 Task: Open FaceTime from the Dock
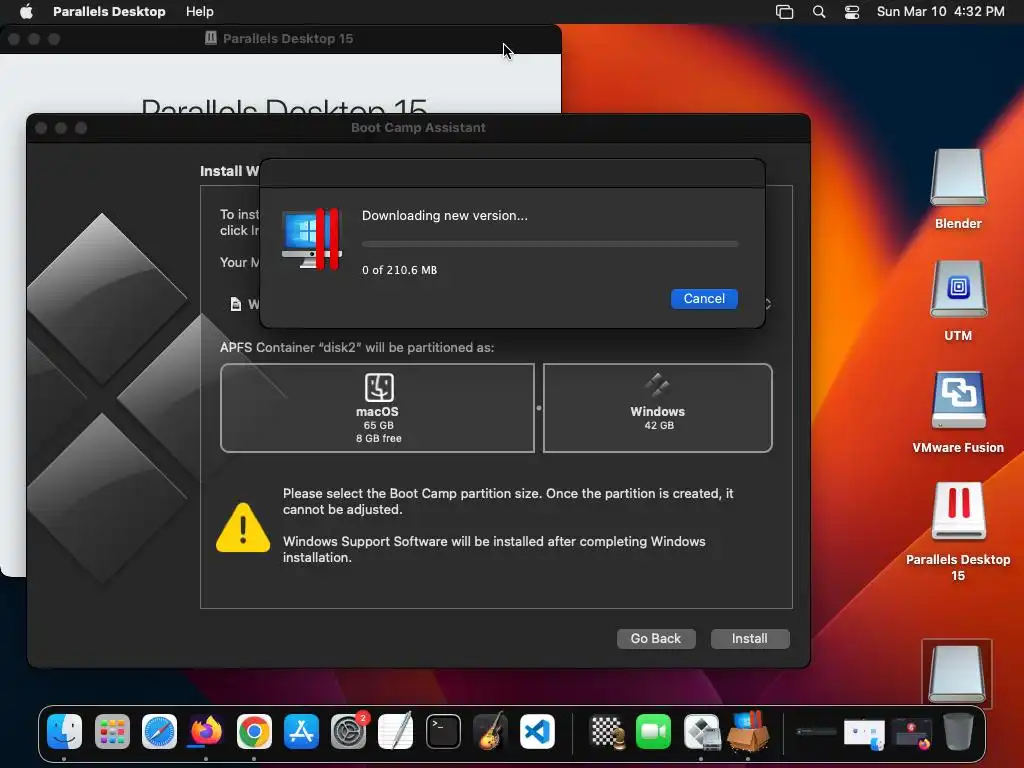(654, 731)
